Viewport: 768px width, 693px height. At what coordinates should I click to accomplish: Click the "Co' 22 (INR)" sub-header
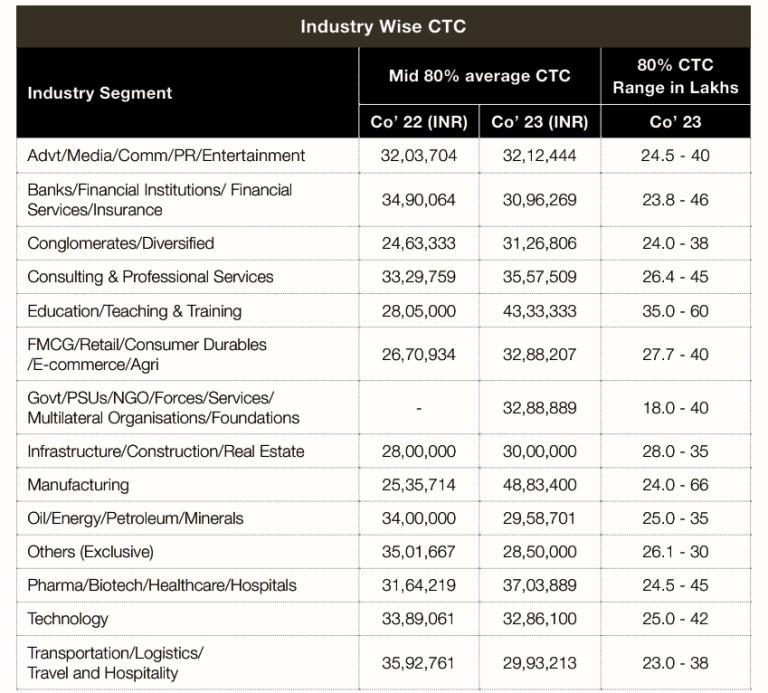[x=418, y=122]
